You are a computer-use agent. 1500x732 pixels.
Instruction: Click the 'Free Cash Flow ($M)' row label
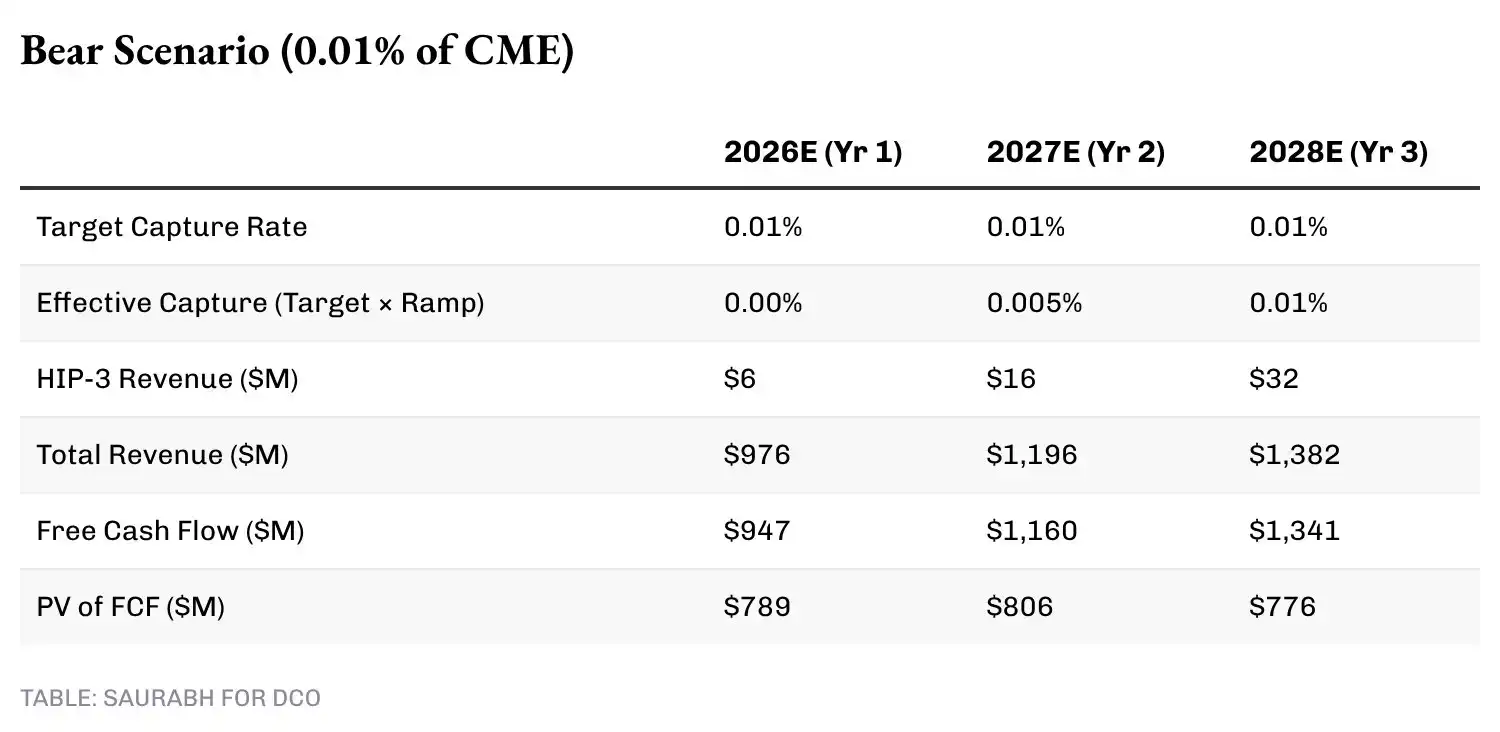click(170, 531)
